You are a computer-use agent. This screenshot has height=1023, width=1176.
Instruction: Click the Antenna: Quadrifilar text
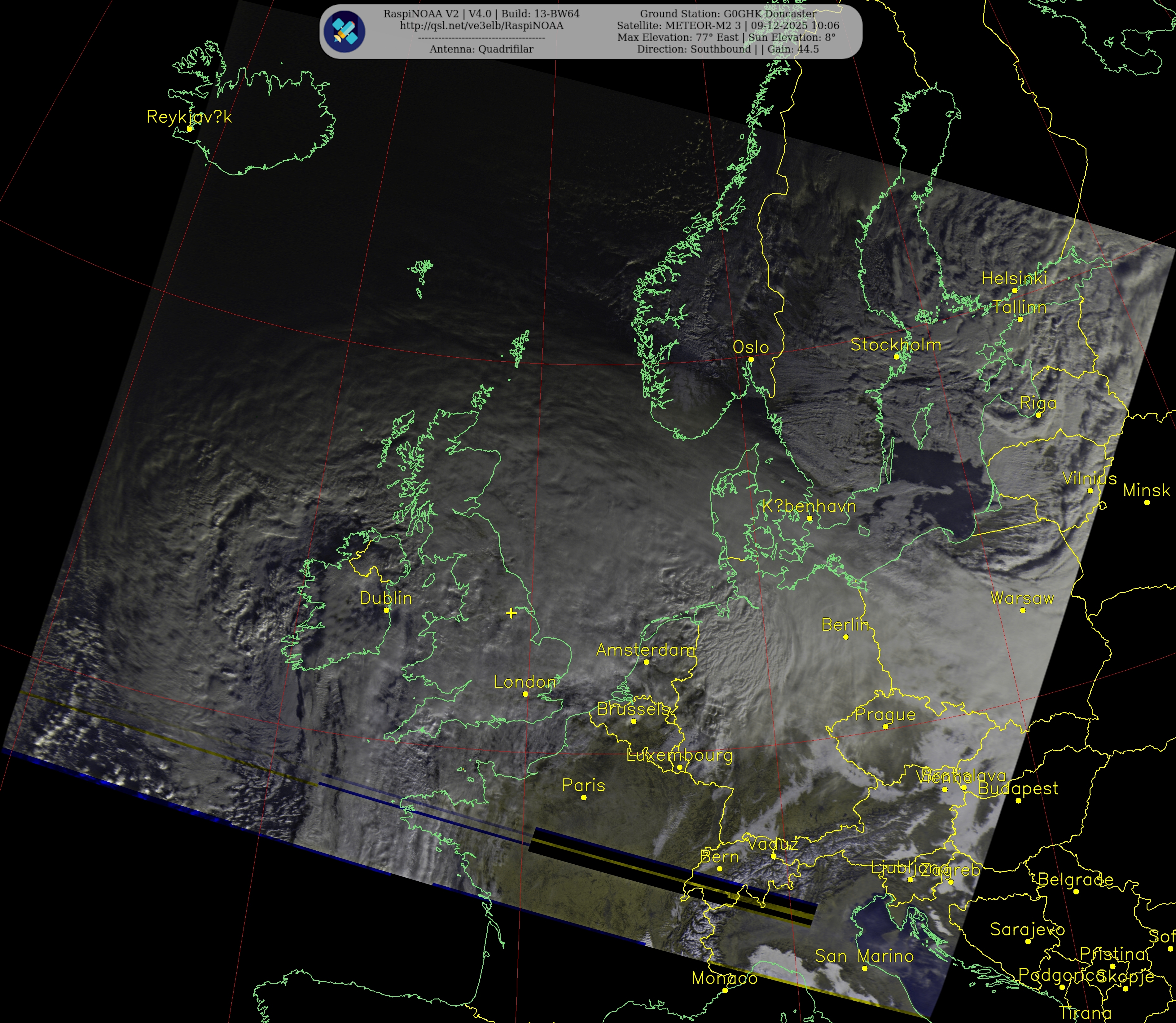pyautogui.click(x=481, y=49)
